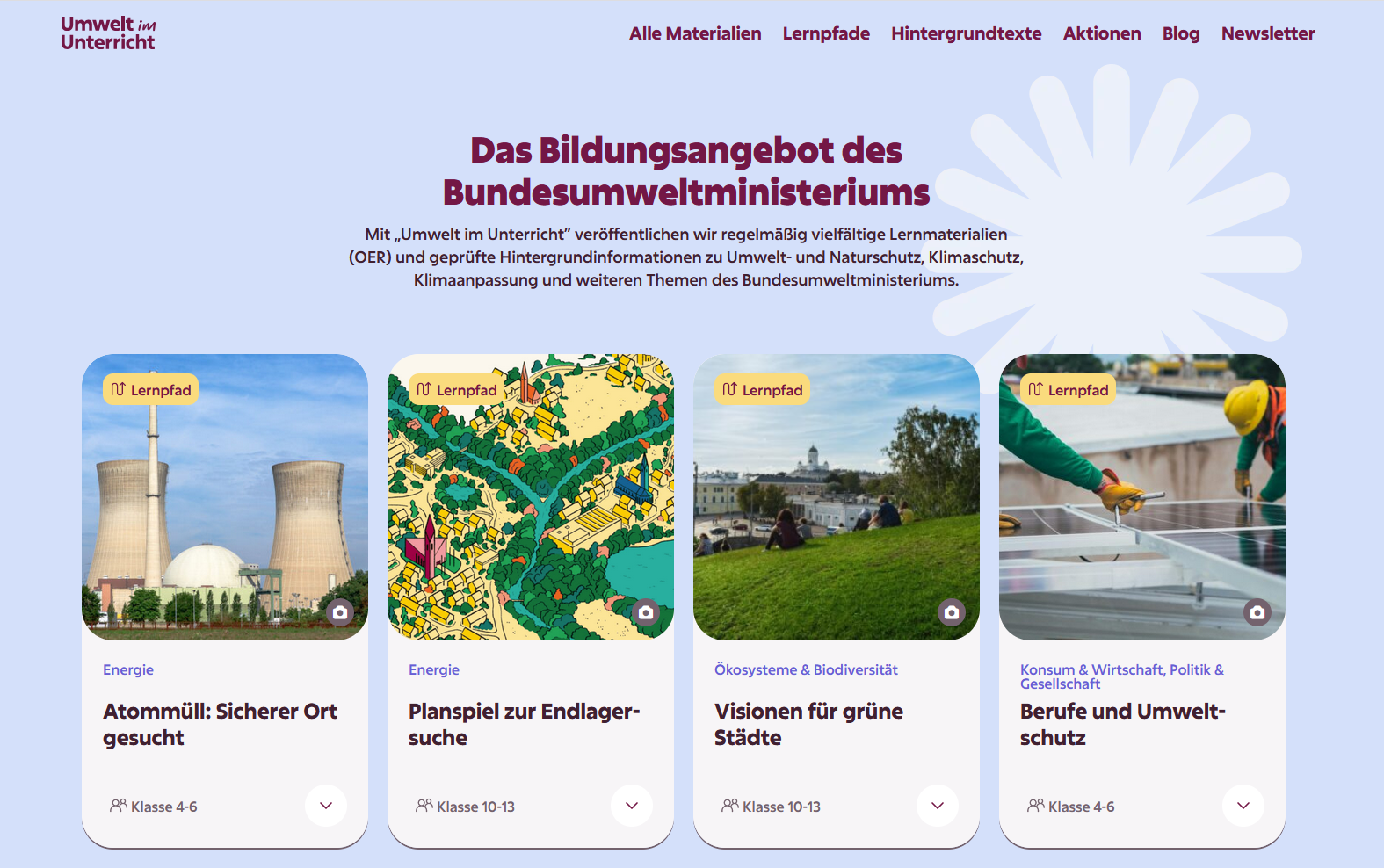Expand the Planspiel zur Endlagersuche card
The width and height of the screenshot is (1384, 868).
click(x=632, y=806)
